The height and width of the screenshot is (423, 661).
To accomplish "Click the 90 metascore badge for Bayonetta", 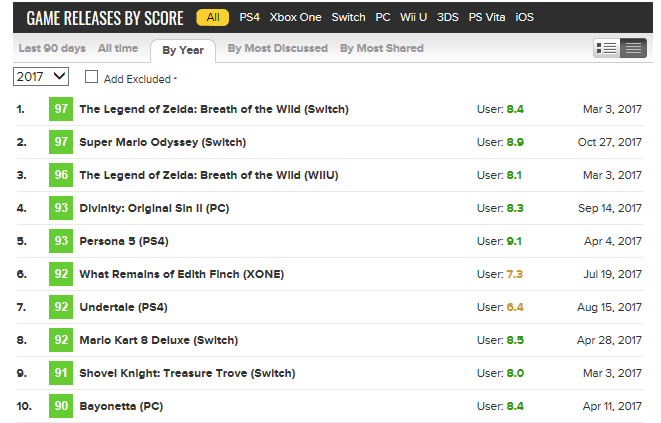I will tap(61, 406).
